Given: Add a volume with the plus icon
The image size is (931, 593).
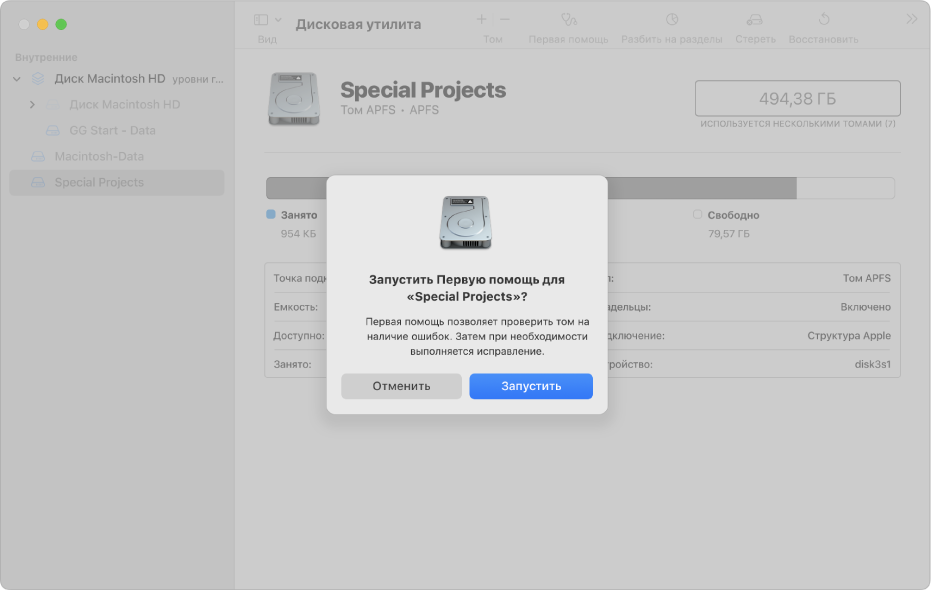Looking at the screenshot, I should 482,19.
